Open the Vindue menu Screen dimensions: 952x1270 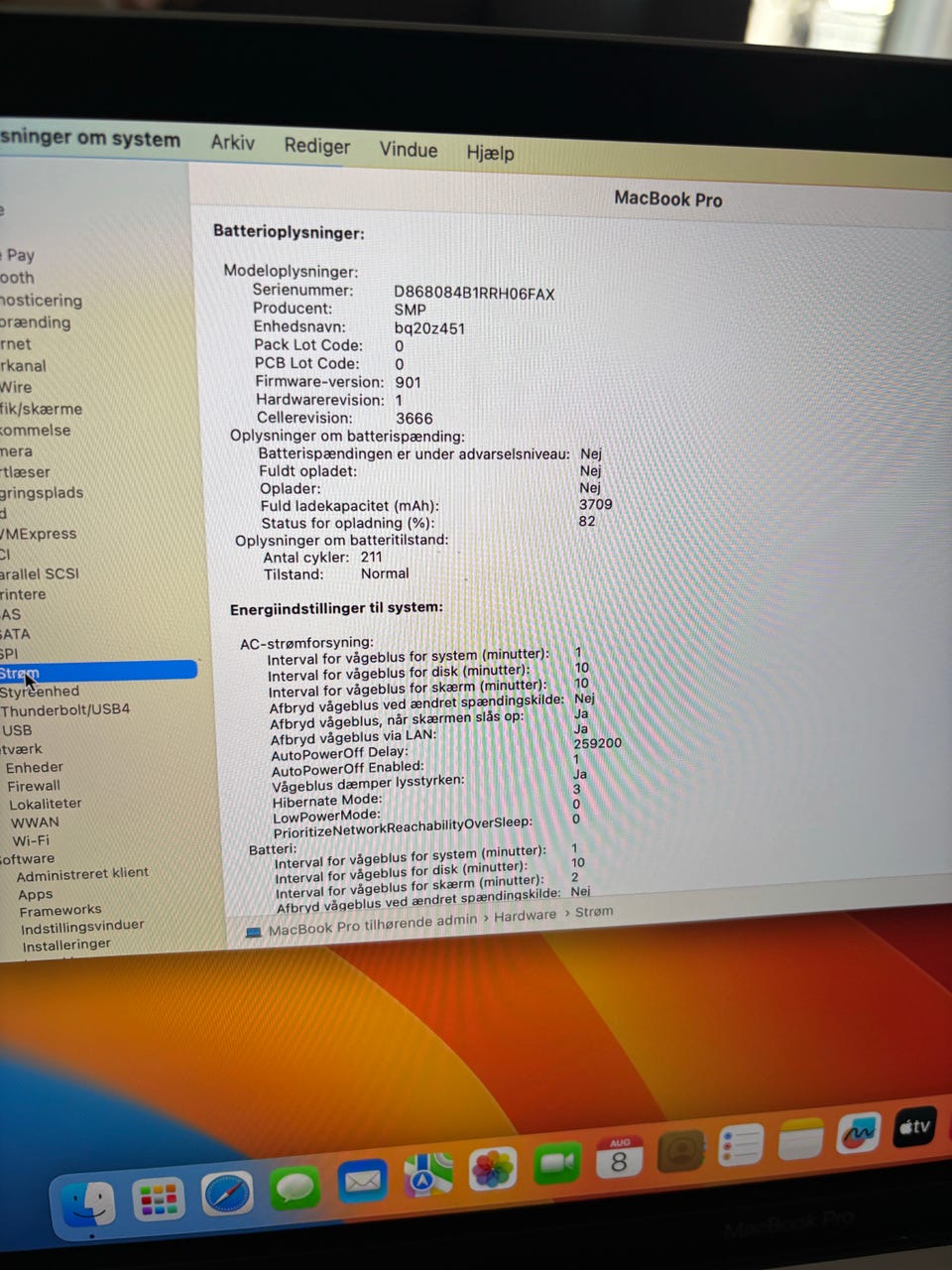coord(408,149)
